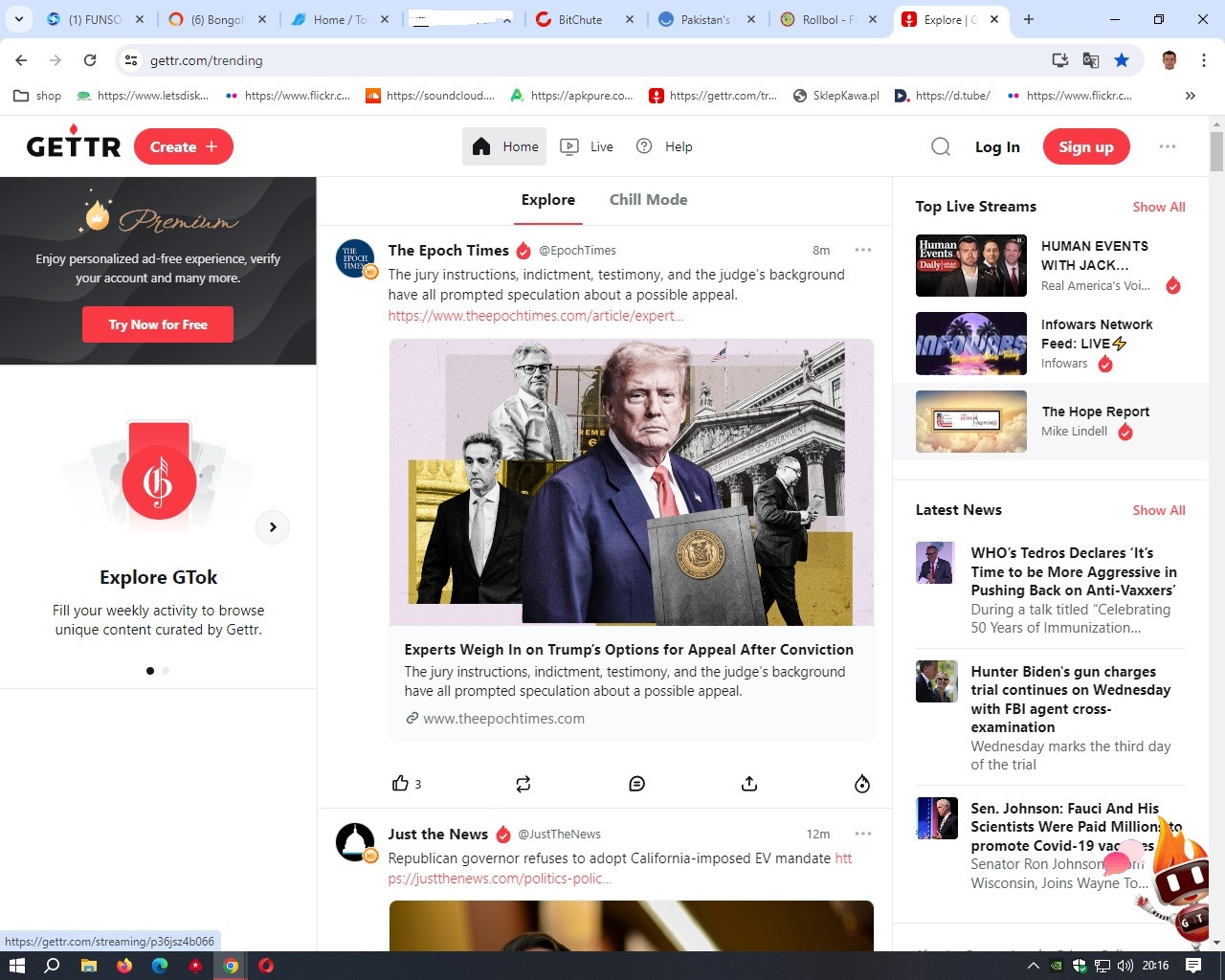Expand Epoch Times post options menu
This screenshot has height=980, width=1225.
click(x=862, y=250)
